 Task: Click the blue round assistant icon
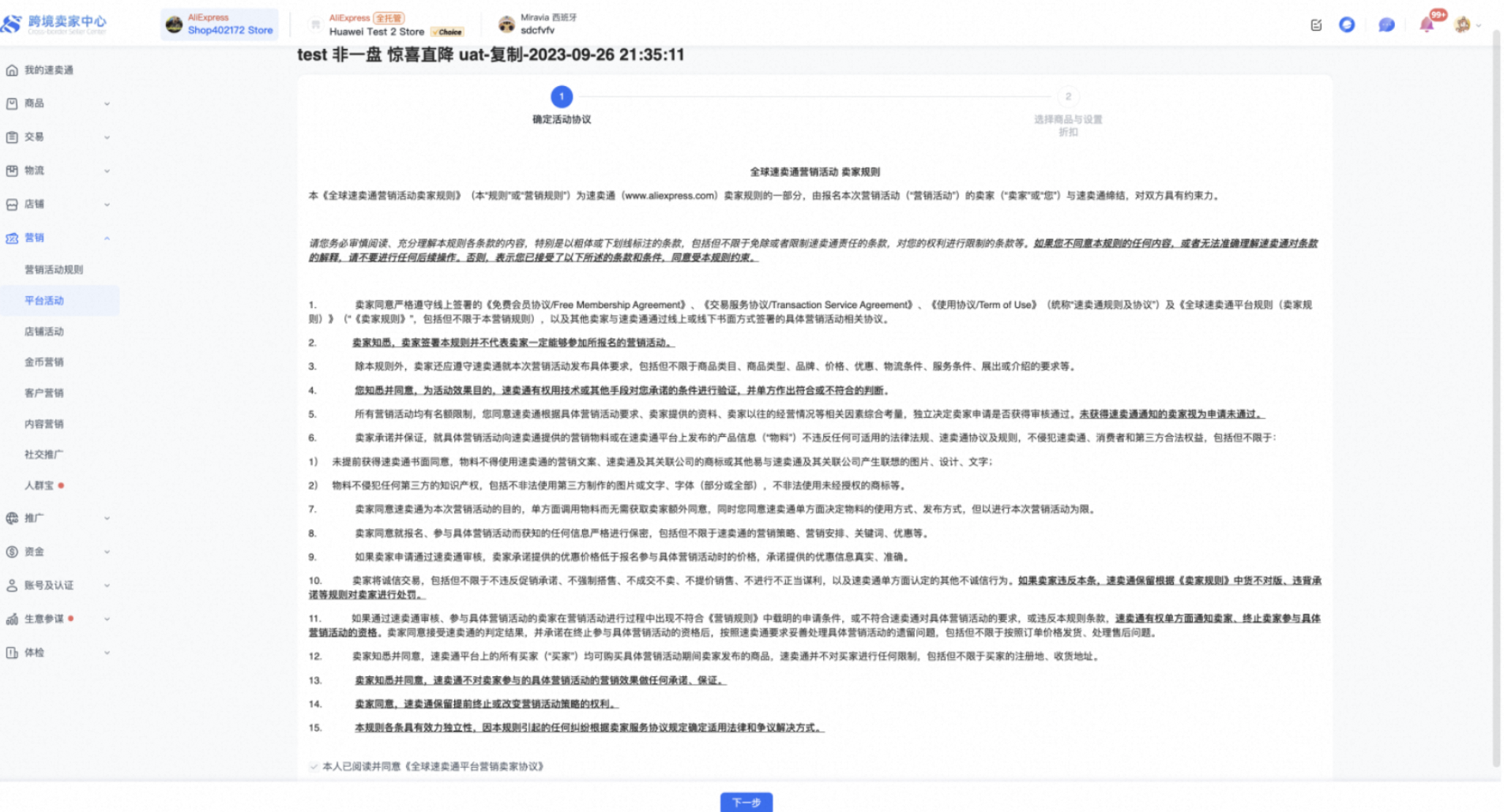pos(1347,24)
